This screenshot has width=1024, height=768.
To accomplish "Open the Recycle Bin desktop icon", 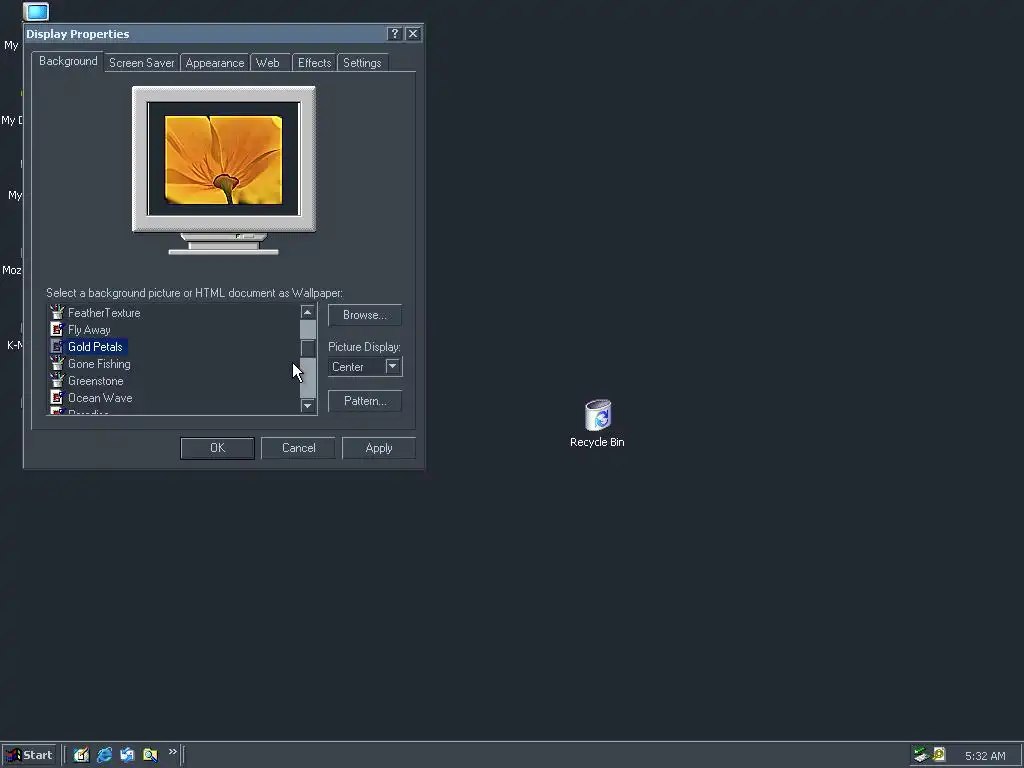I will (x=597, y=423).
